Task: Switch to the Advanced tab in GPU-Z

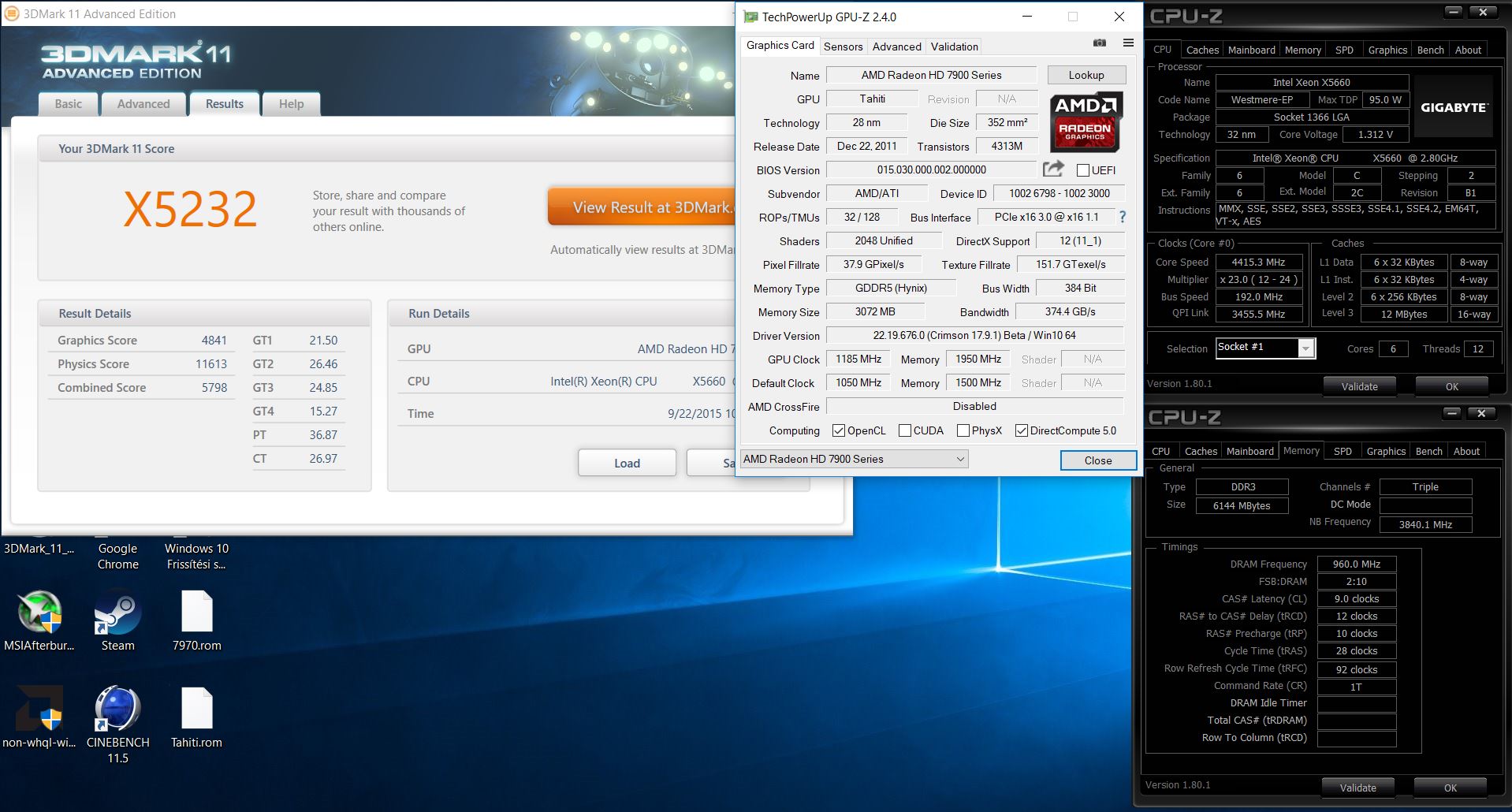Action: tap(896, 47)
